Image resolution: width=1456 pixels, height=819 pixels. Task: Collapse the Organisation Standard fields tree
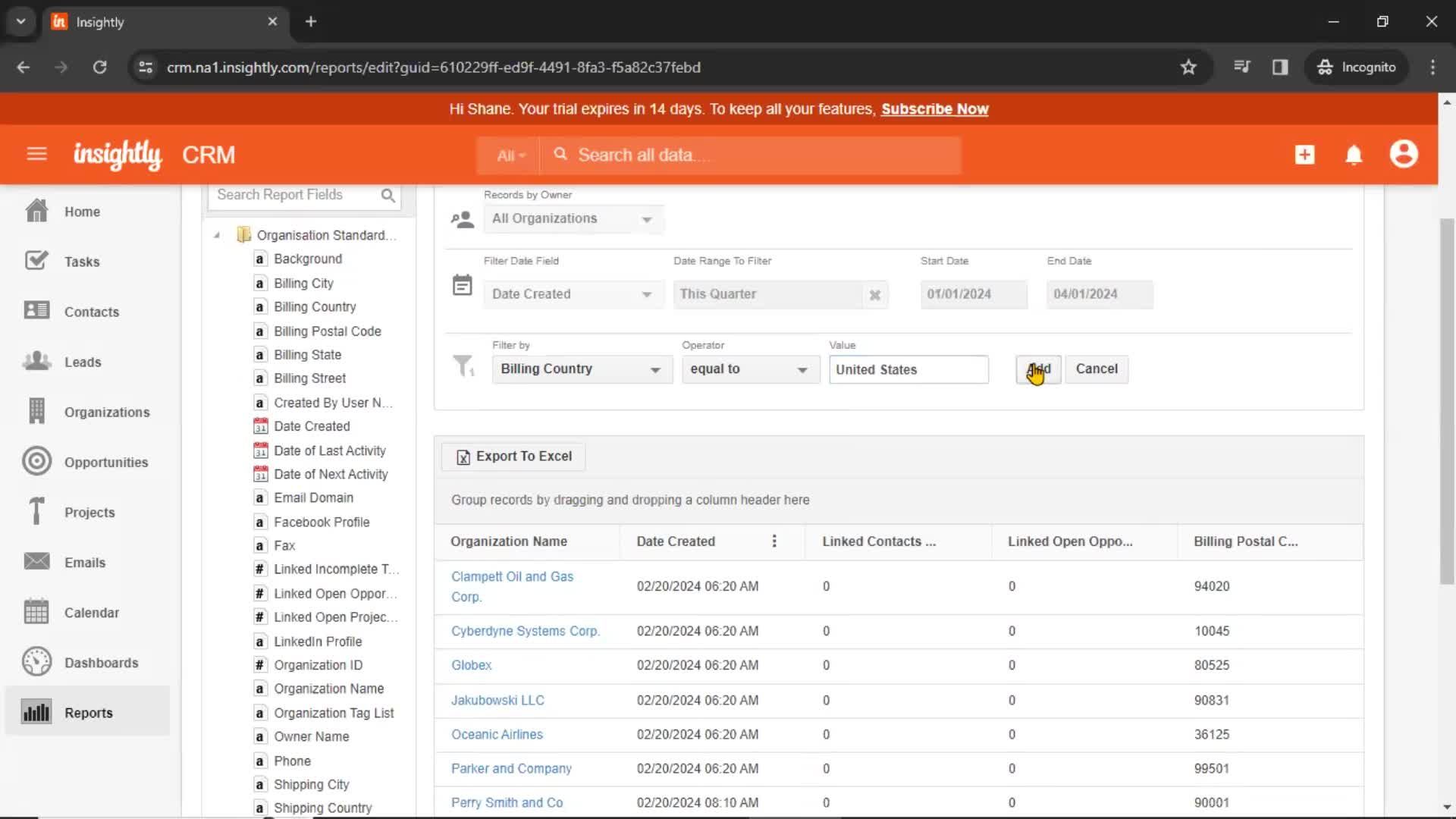tap(217, 235)
